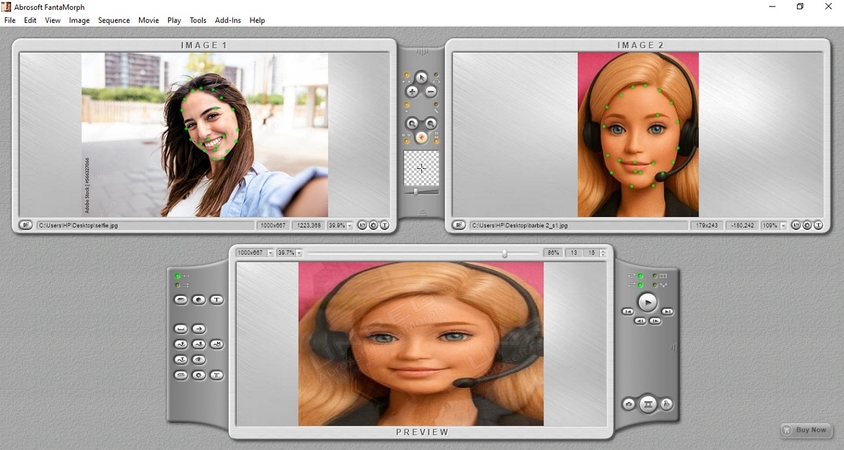Jump to the last frame of the preview
The width and height of the screenshot is (844, 450).
click(667, 312)
